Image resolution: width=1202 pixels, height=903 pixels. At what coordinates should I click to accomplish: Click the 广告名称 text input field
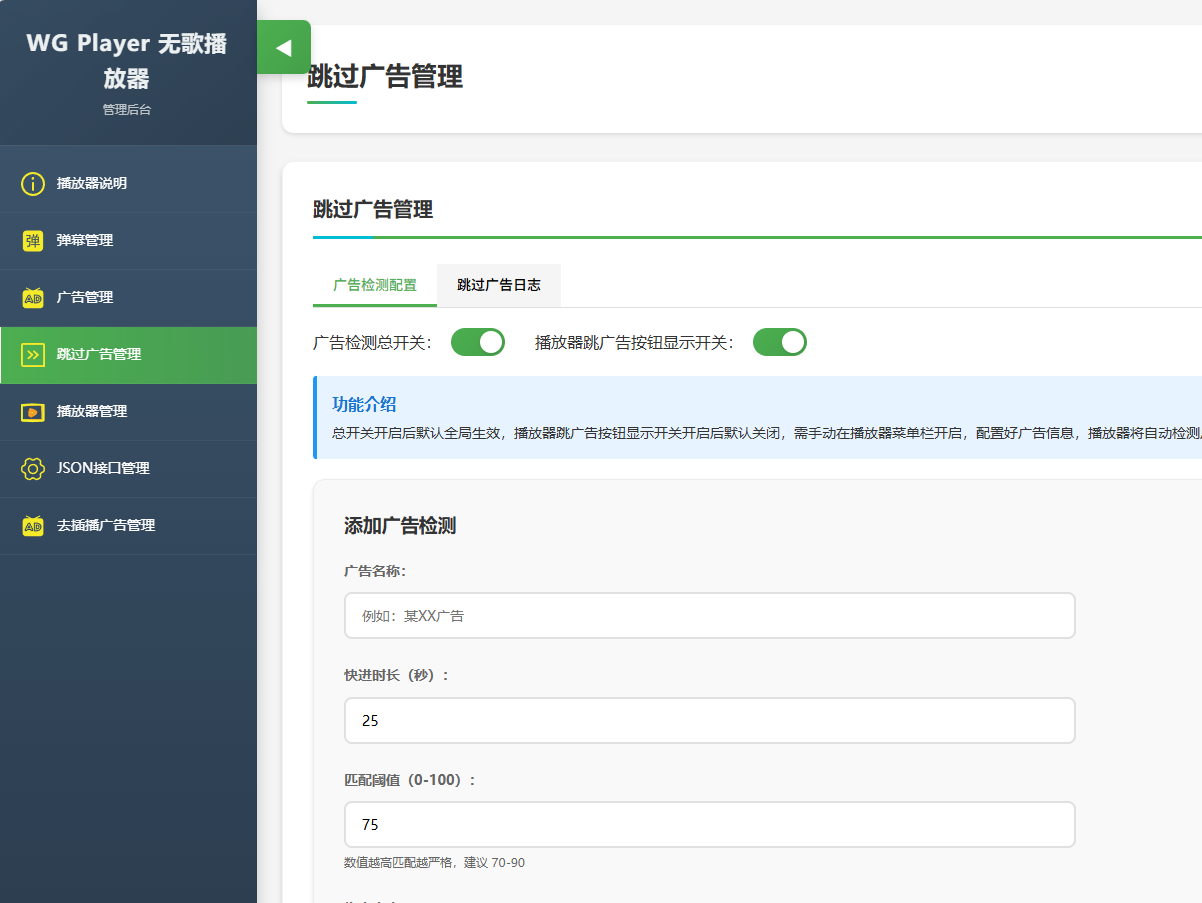click(x=709, y=616)
